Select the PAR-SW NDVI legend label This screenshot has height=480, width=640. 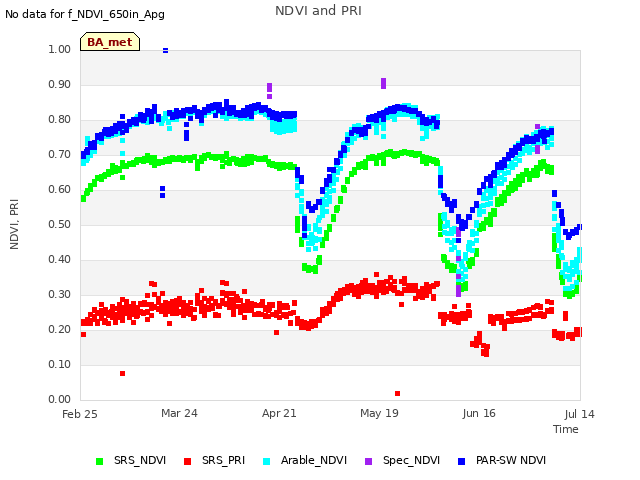(x=511, y=460)
